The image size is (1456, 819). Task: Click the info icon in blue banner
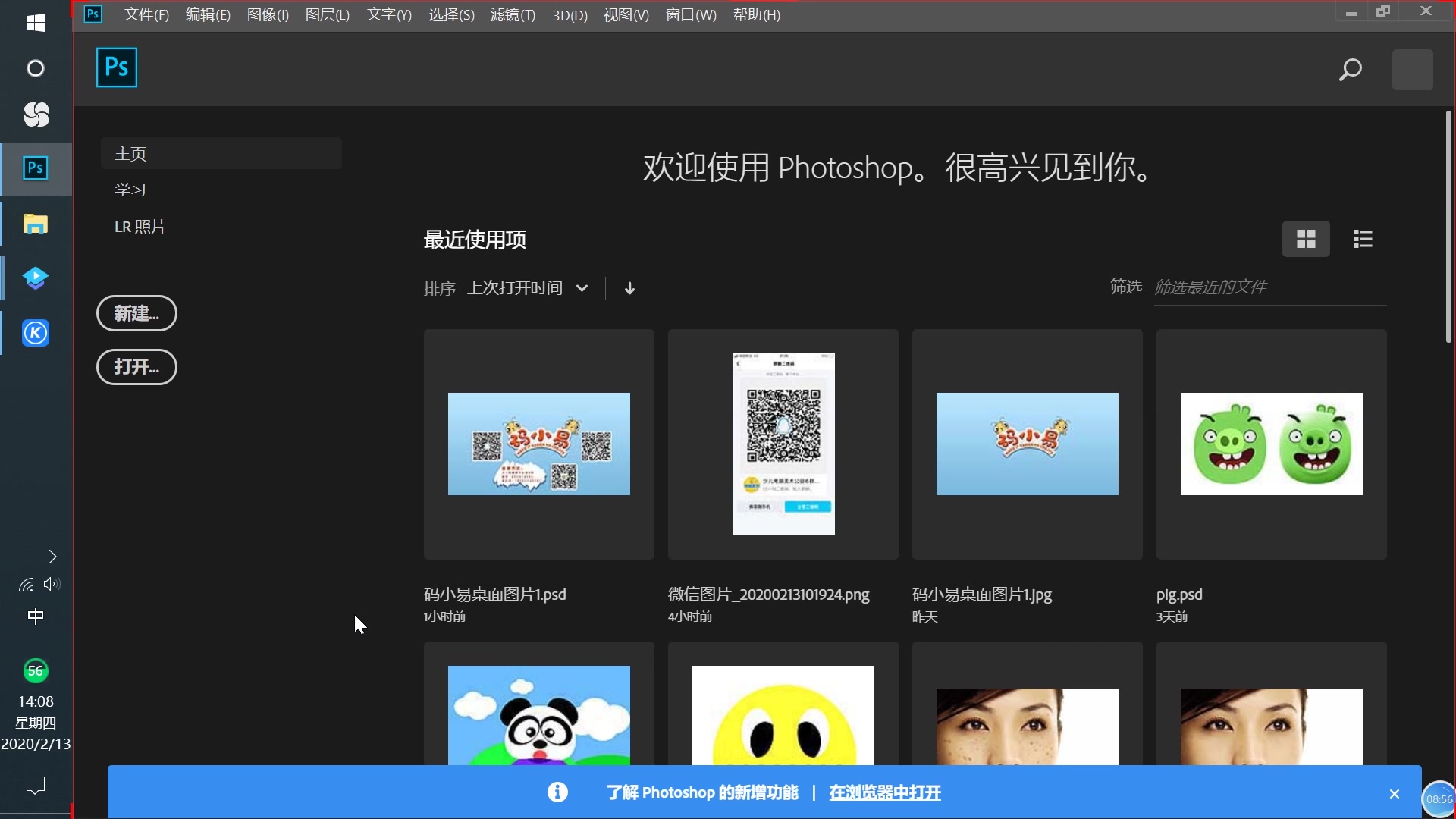pyautogui.click(x=557, y=792)
